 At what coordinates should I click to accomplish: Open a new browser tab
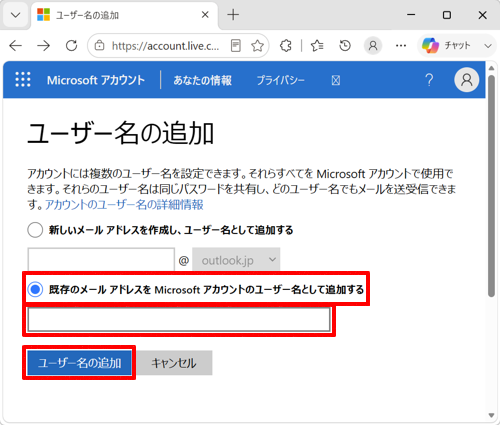point(233,15)
